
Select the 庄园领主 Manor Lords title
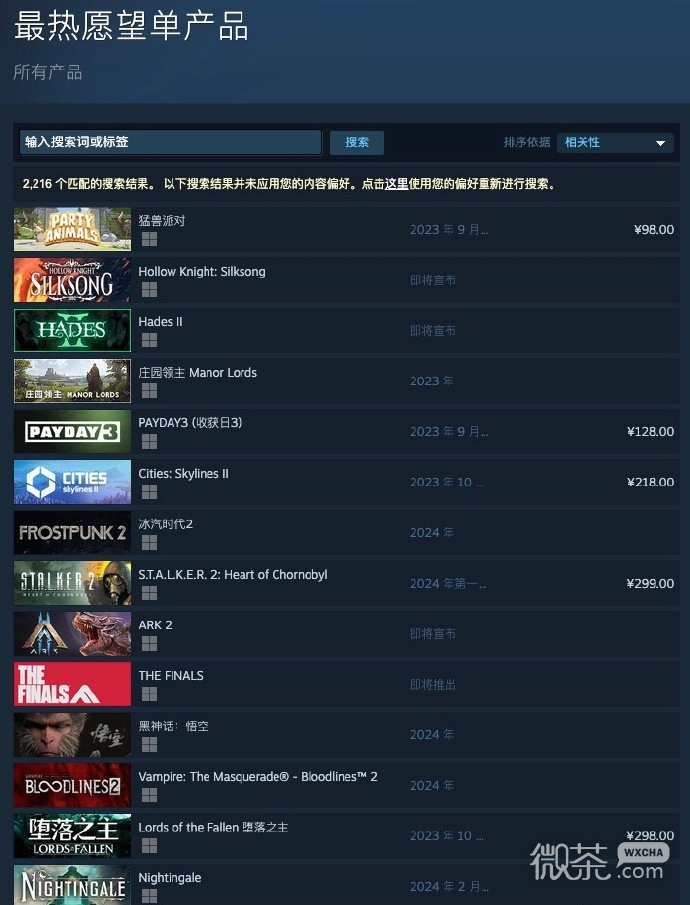pyautogui.click(x=197, y=372)
